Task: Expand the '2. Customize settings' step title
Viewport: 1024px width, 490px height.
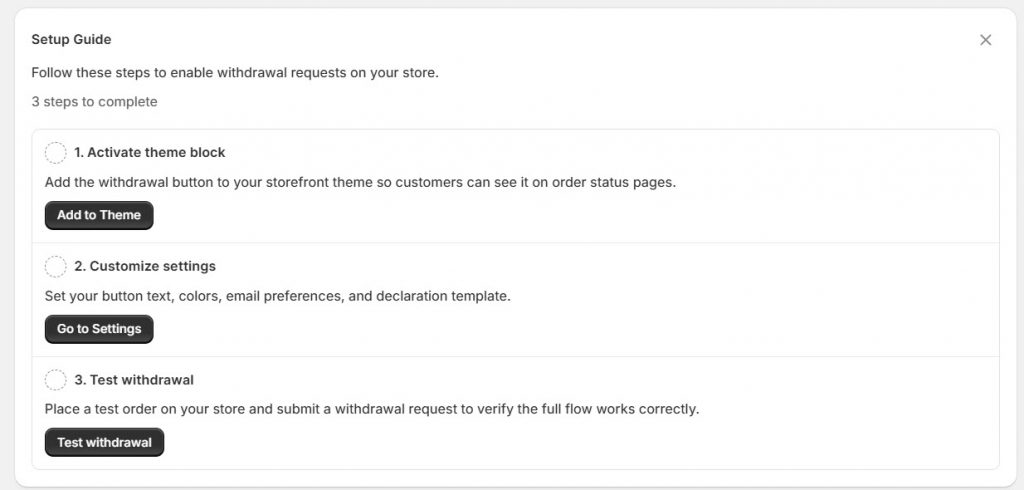Action: 144,267
